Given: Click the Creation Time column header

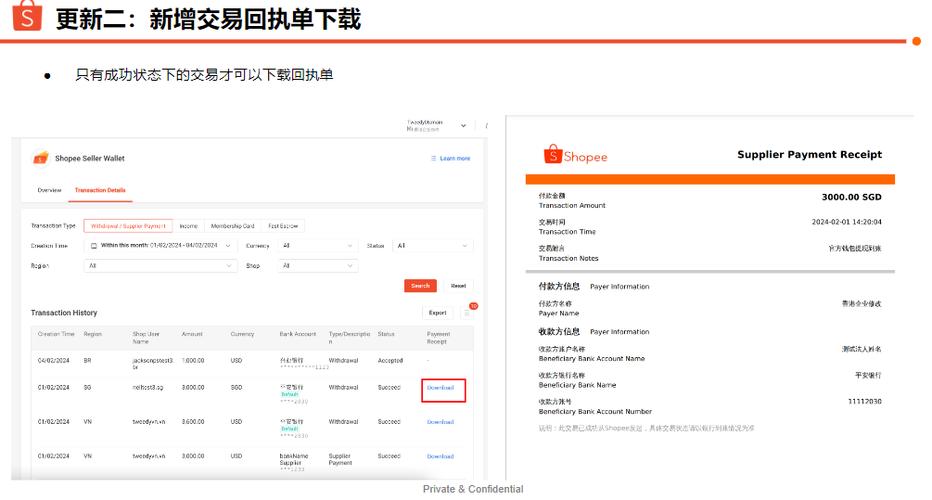Looking at the screenshot, I should [x=56, y=334].
